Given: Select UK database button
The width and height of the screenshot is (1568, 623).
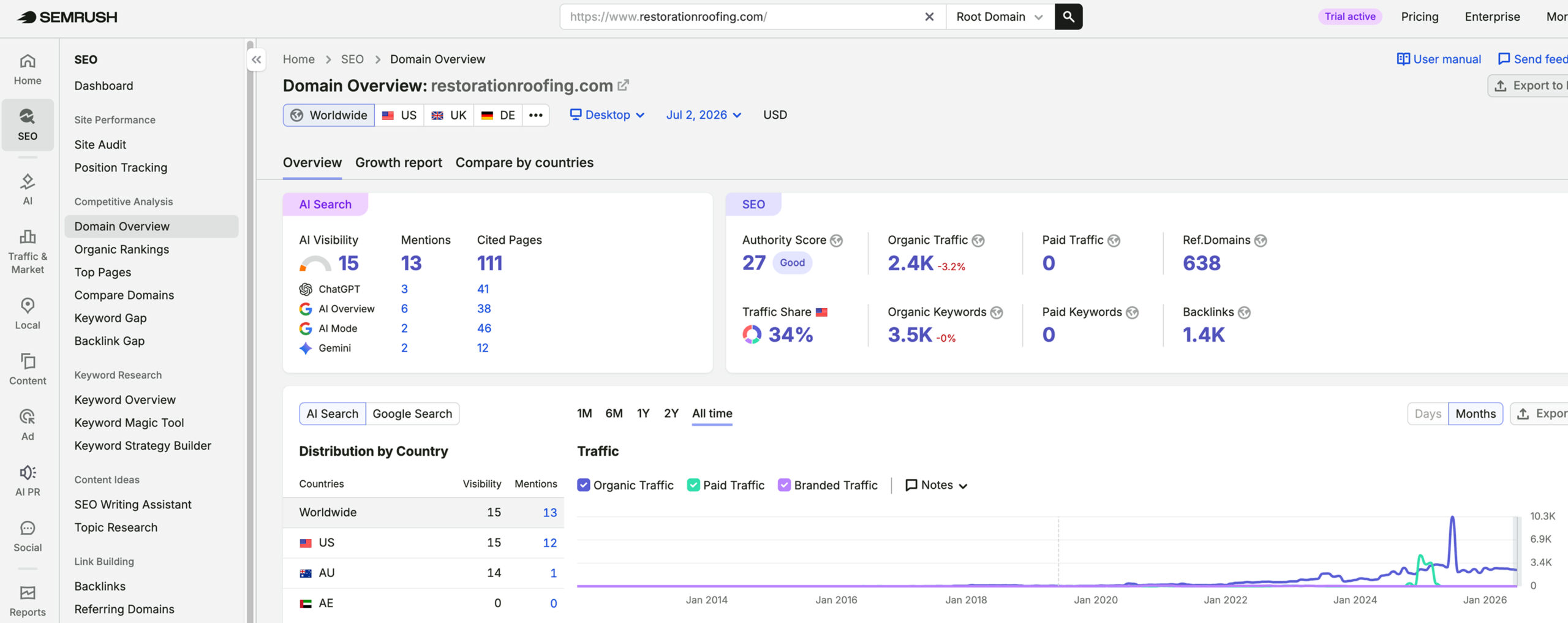Looking at the screenshot, I should pyautogui.click(x=449, y=115).
